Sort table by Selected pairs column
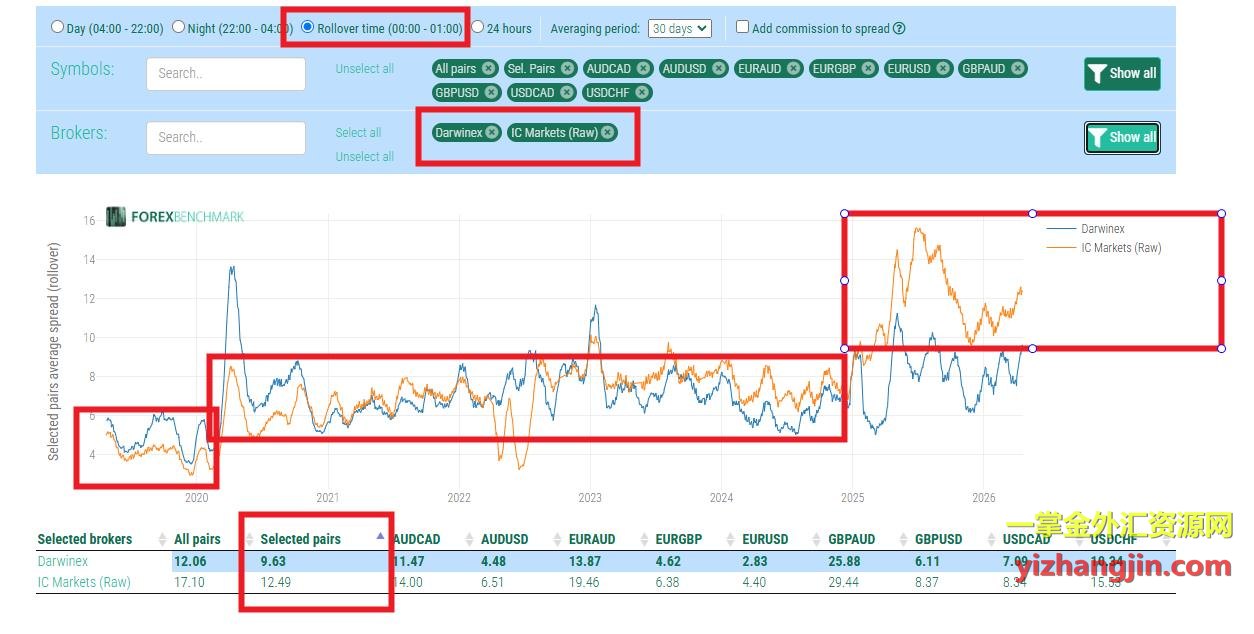 tap(300, 539)
